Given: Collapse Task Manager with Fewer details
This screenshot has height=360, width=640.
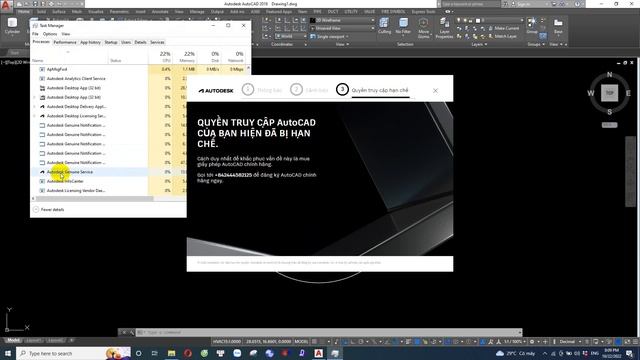Looking at the screenshot, I should (49, 209).
